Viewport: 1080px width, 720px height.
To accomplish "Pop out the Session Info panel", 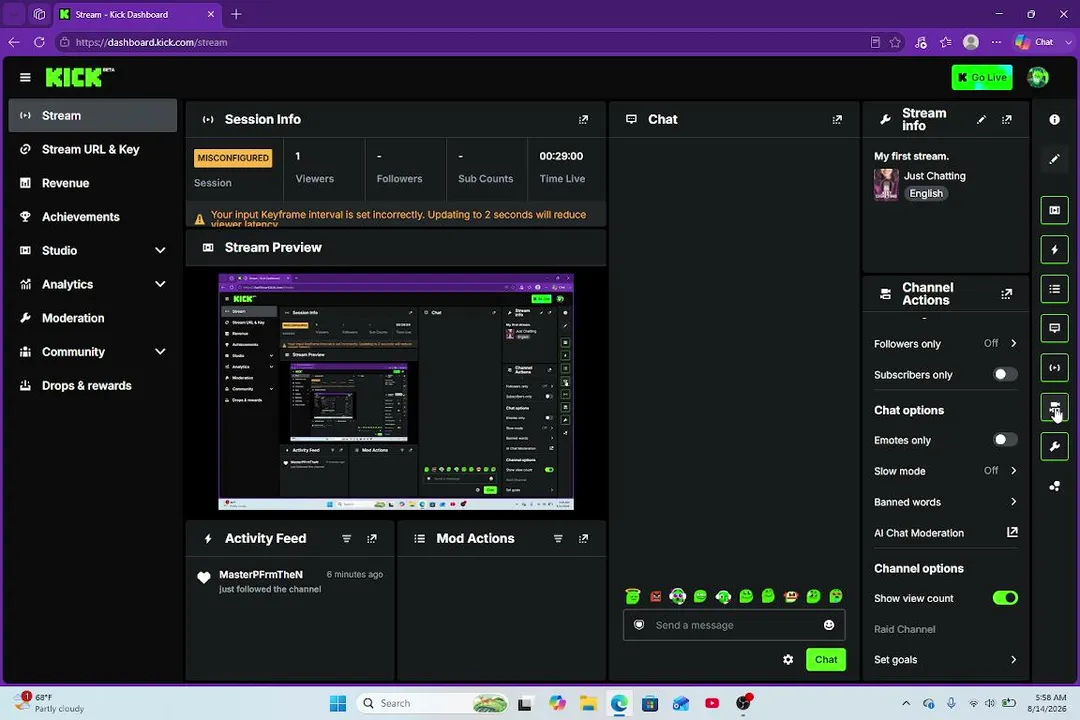I will click(583, 119).
